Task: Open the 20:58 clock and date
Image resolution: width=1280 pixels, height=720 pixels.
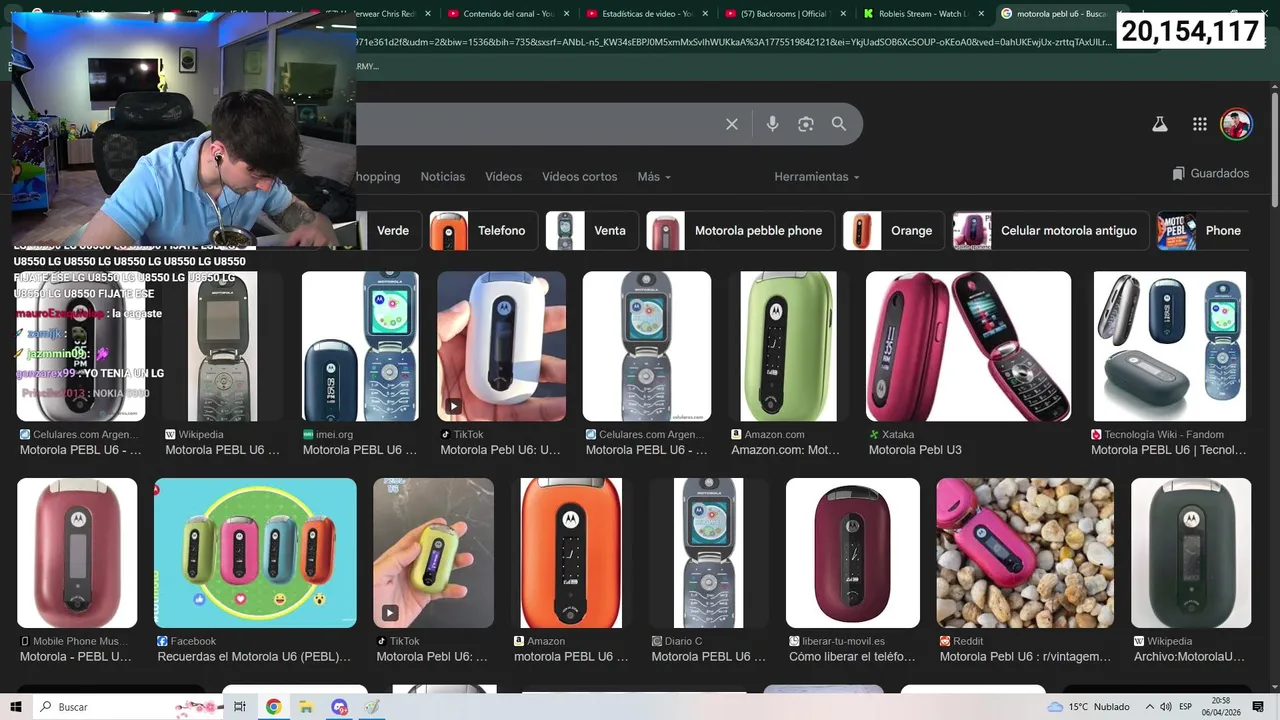Action: coord(1220,707)
